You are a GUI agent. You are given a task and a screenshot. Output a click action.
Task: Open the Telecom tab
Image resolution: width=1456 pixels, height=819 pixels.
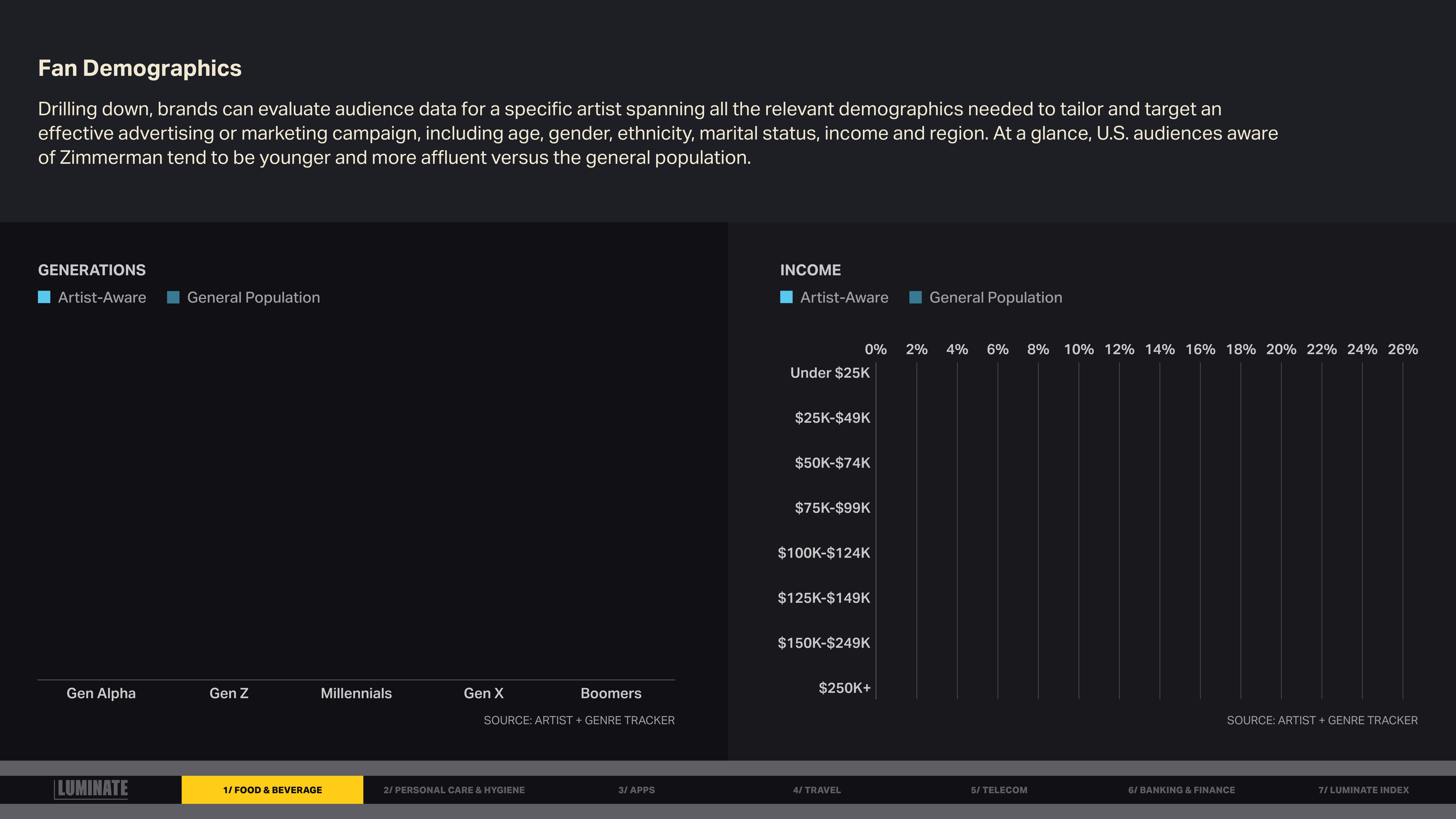click(x=999, y=790)
